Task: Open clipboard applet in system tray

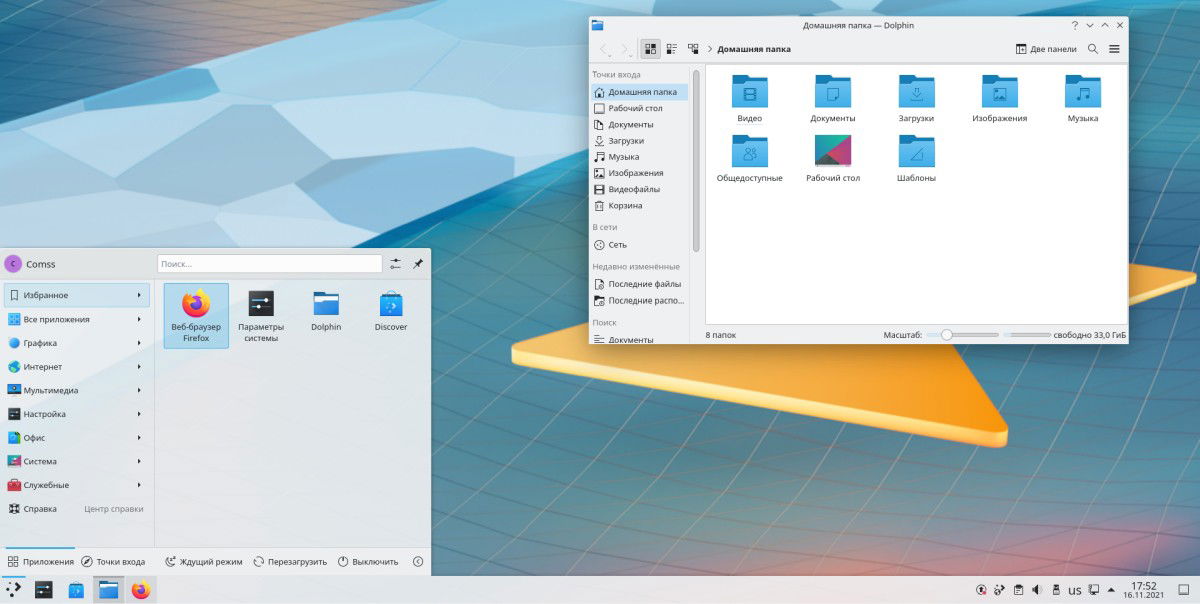Action: tap(1018, 590)
